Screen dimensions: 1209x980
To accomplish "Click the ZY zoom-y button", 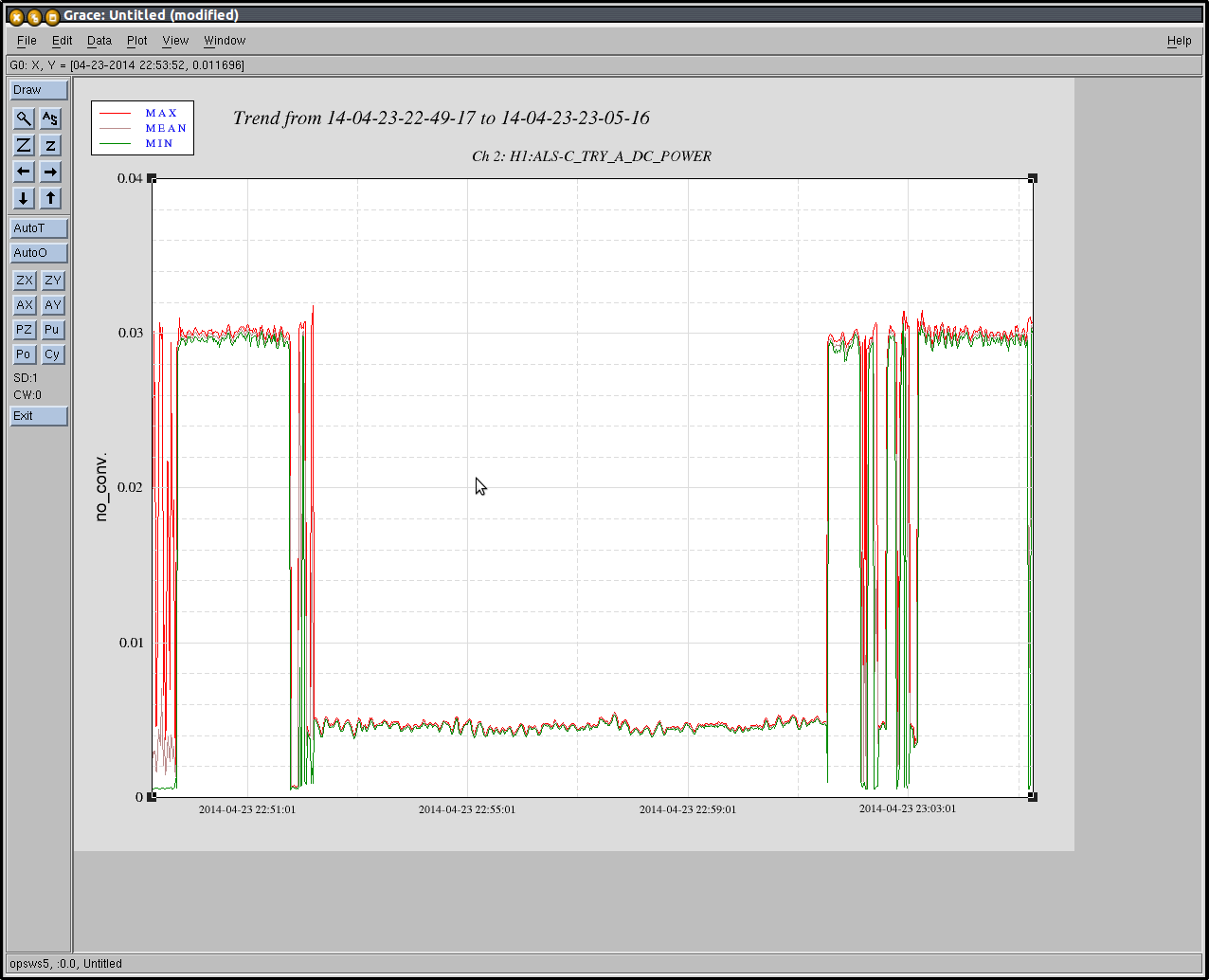I will point(52,281).
